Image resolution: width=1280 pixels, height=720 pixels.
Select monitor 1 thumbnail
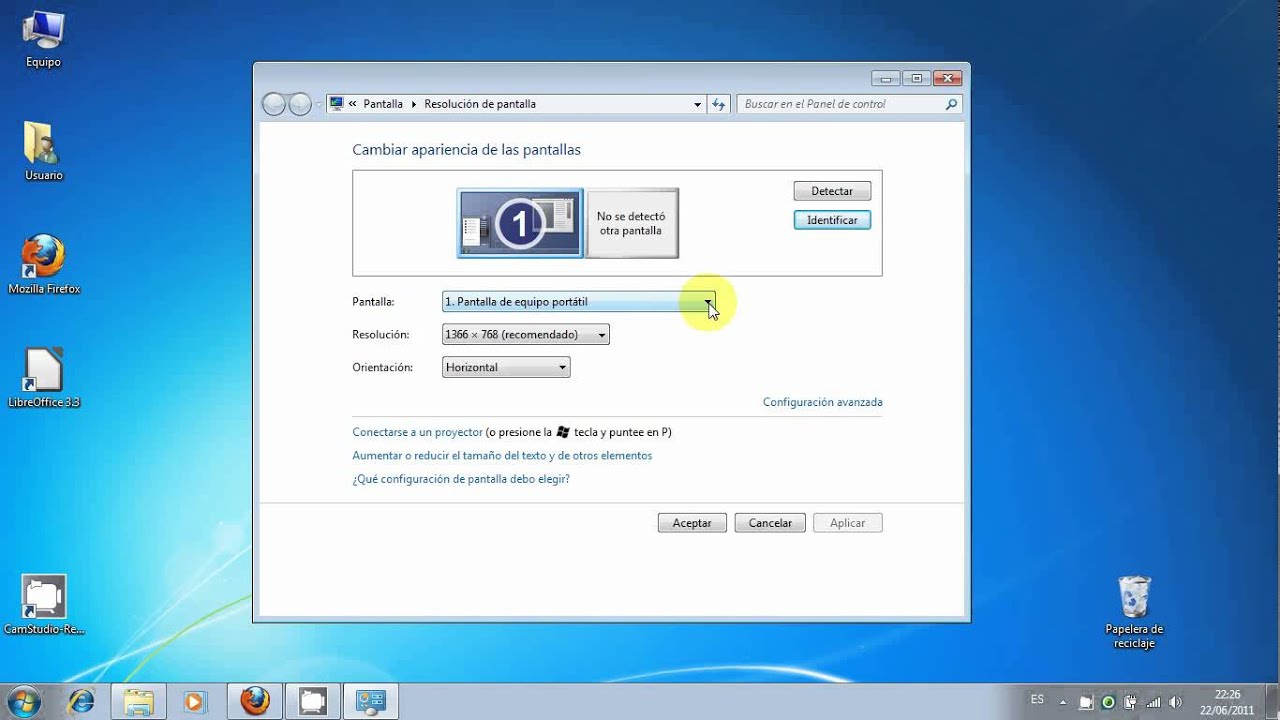520,223
